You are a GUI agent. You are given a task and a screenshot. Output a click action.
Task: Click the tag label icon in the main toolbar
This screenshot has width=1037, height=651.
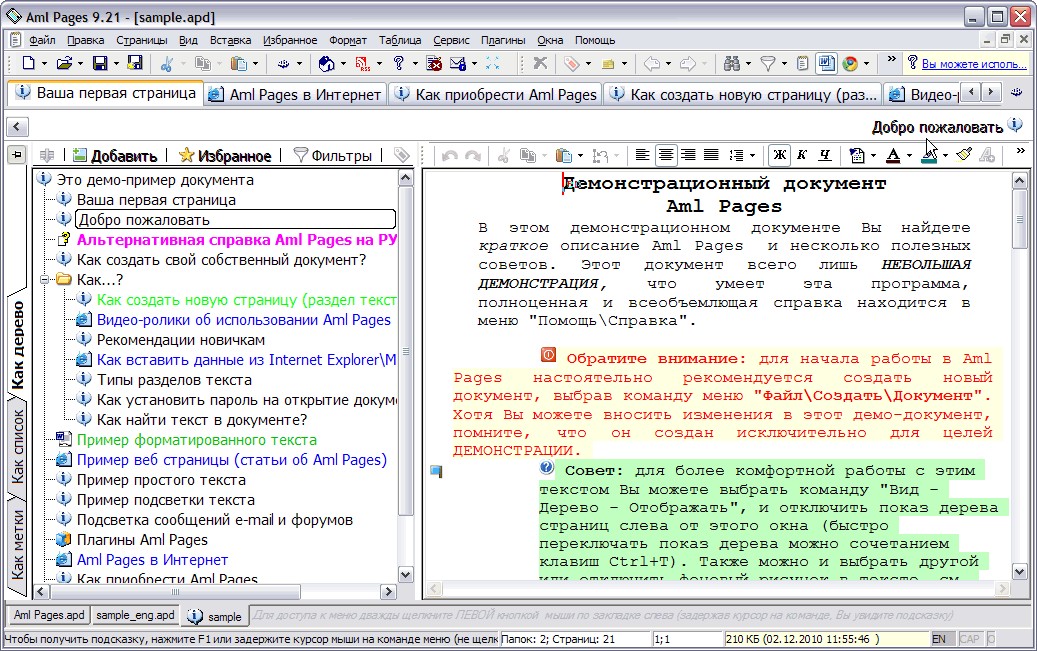[x=571, y=64]
